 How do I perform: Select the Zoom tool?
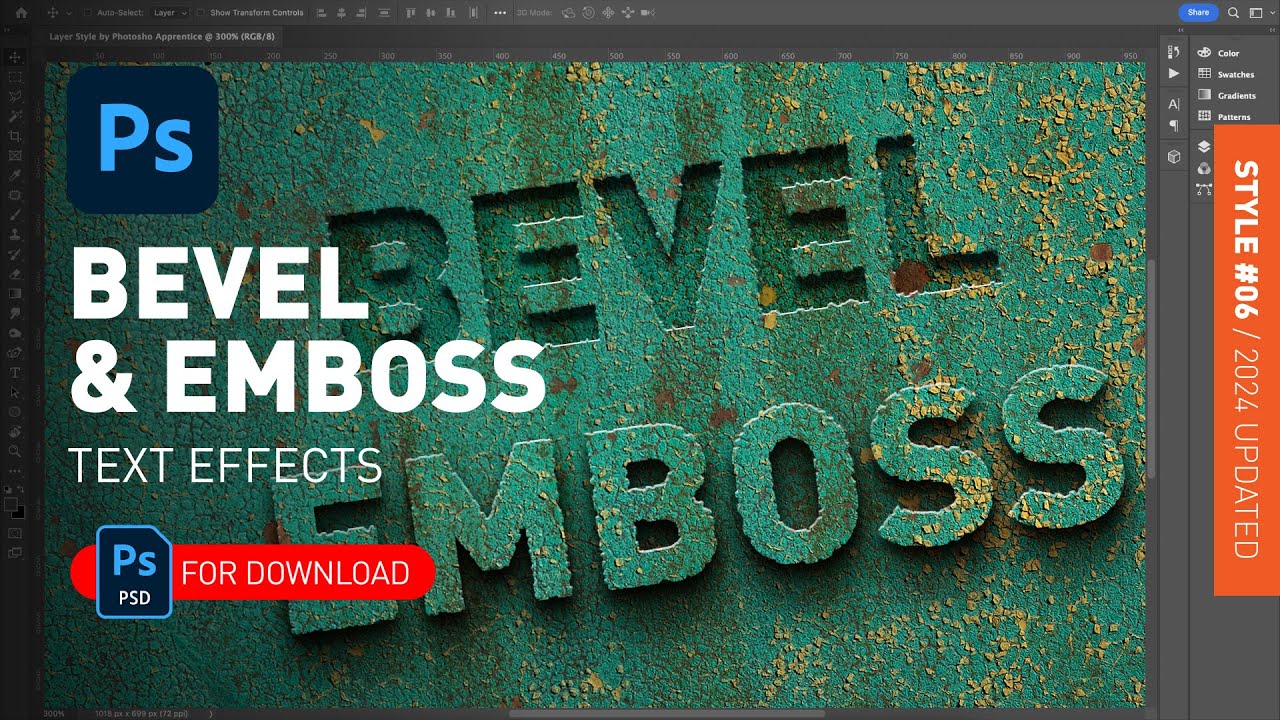point(15,450)
